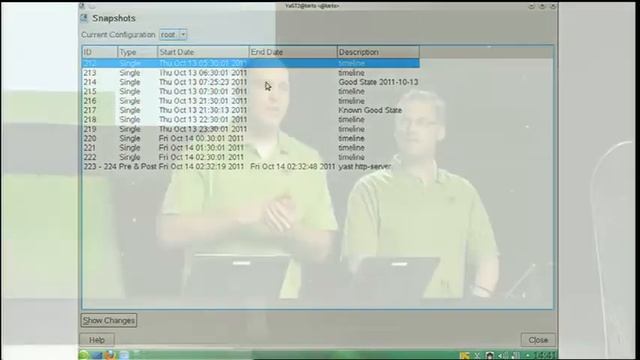Viewport: 640px width, 360px height.
Task: Open the green openSUSE application launcher in the taskbar
Action: (84, 355)
